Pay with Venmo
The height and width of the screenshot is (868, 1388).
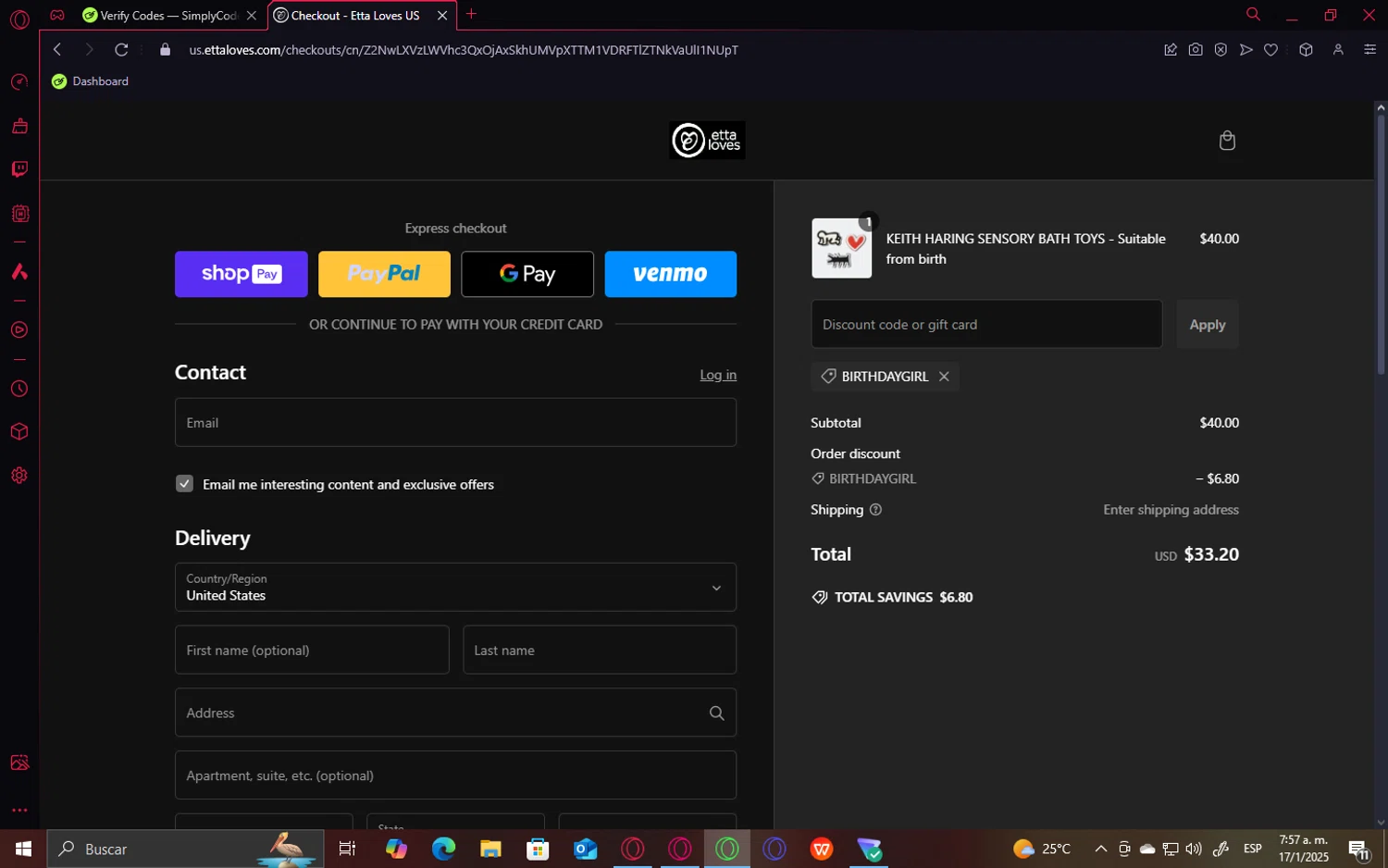(671, 274)
